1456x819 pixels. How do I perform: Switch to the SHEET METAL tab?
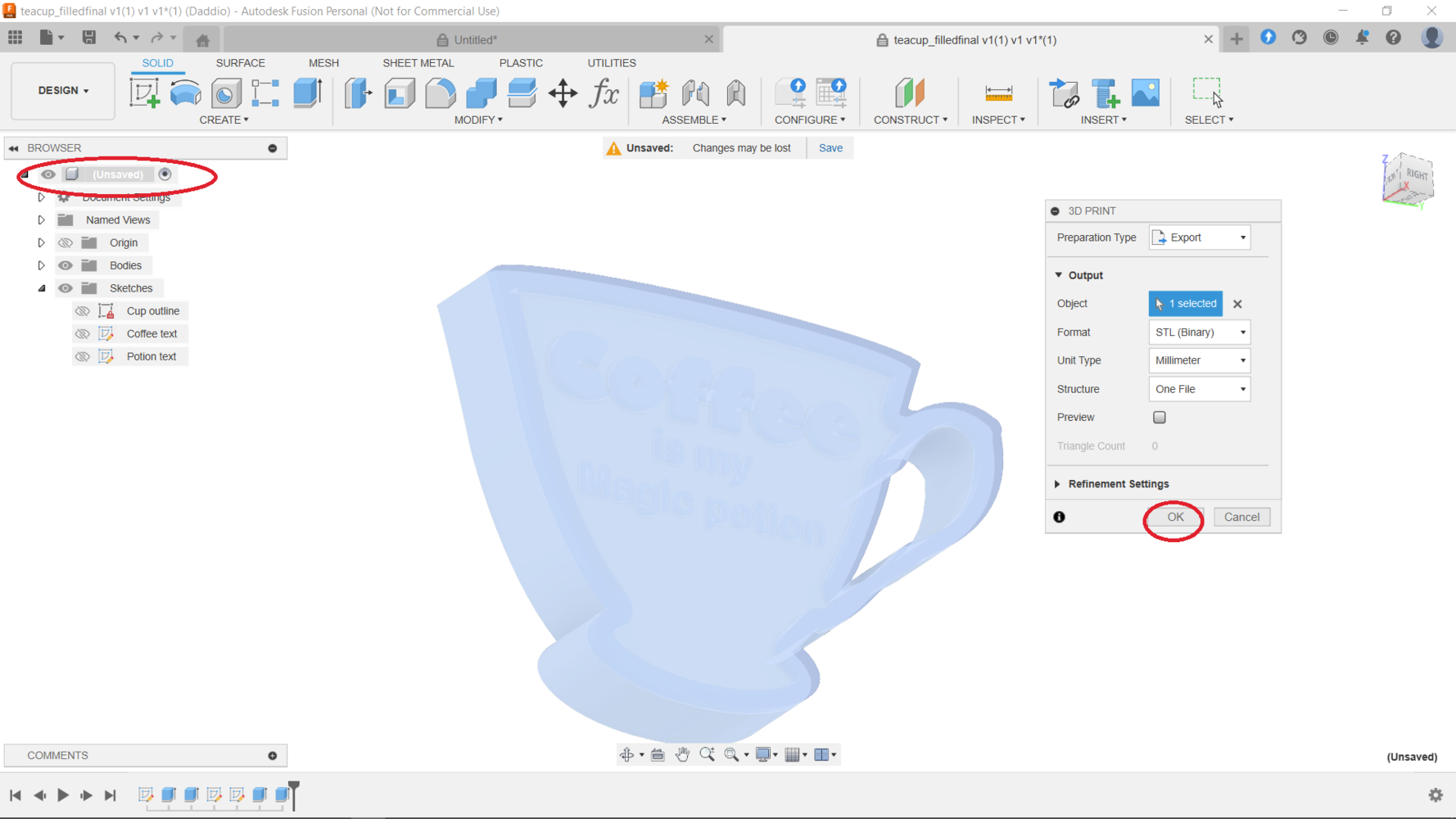click(418, 63)
